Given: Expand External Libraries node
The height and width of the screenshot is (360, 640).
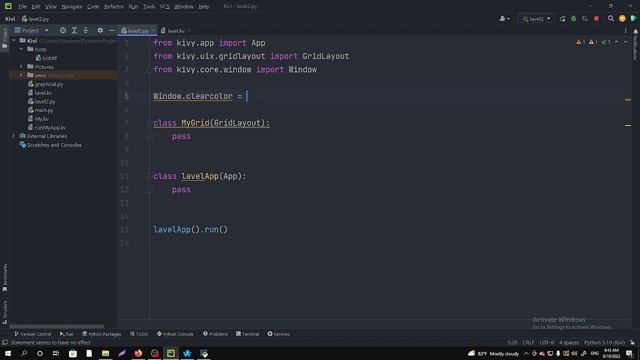Looking at the screenshot, I should pyautogui.click(x=14, y=136).
